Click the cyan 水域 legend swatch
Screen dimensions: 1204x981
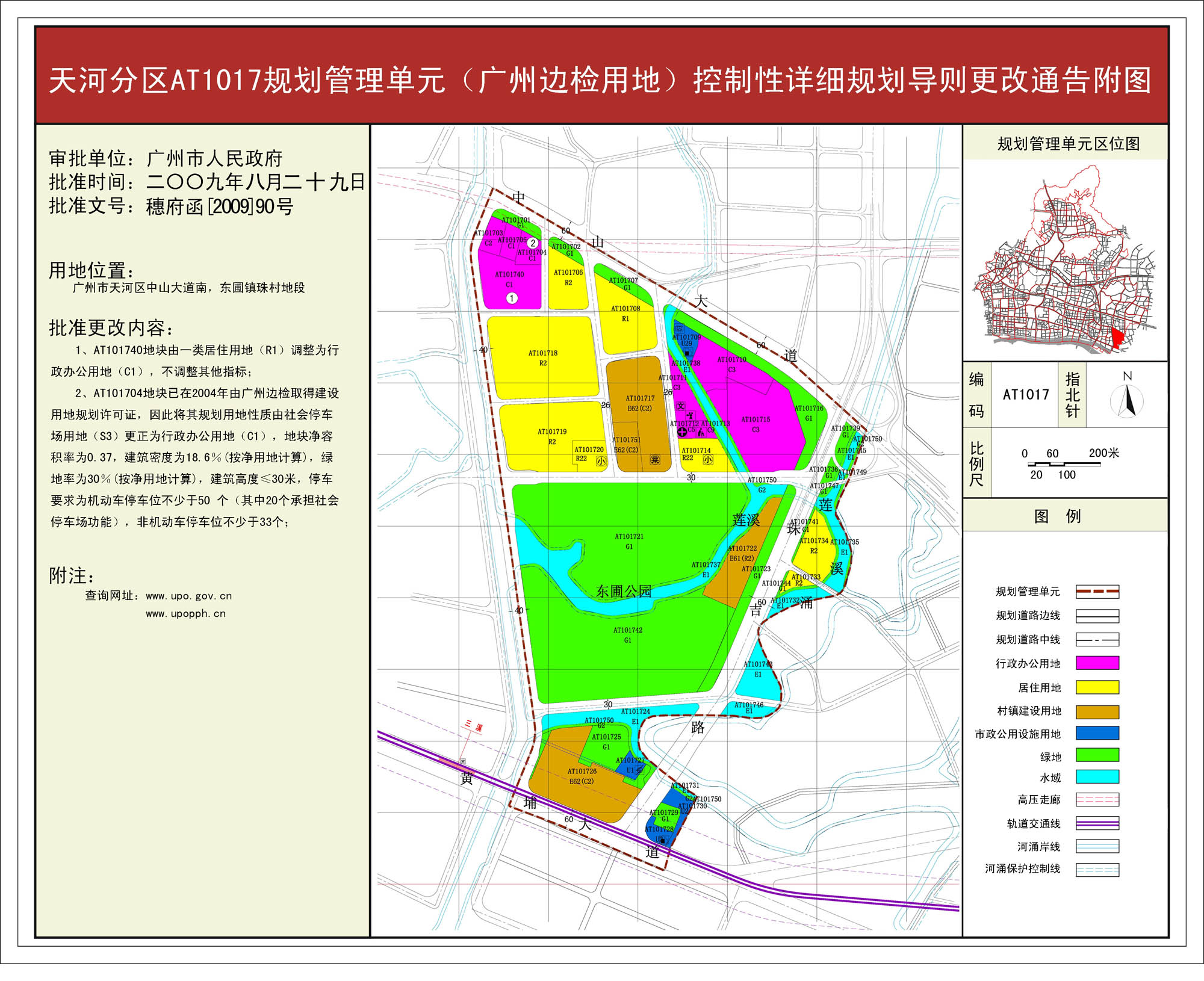tap(1097, 777)
